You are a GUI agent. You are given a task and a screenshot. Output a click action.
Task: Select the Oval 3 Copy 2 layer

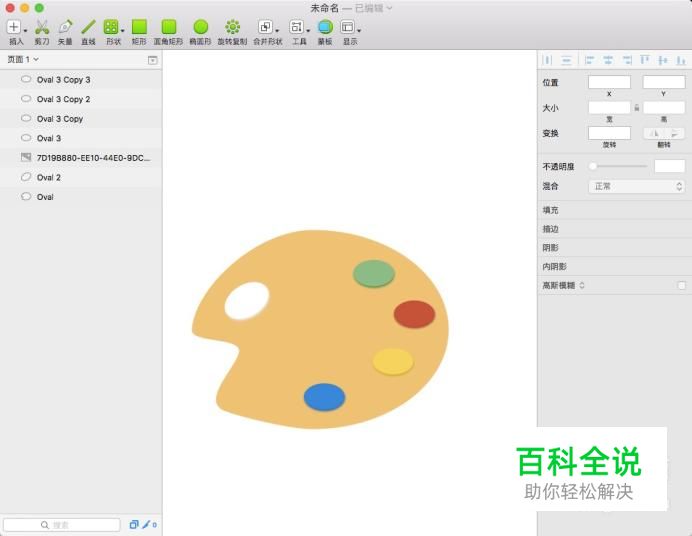coord(81,99)
